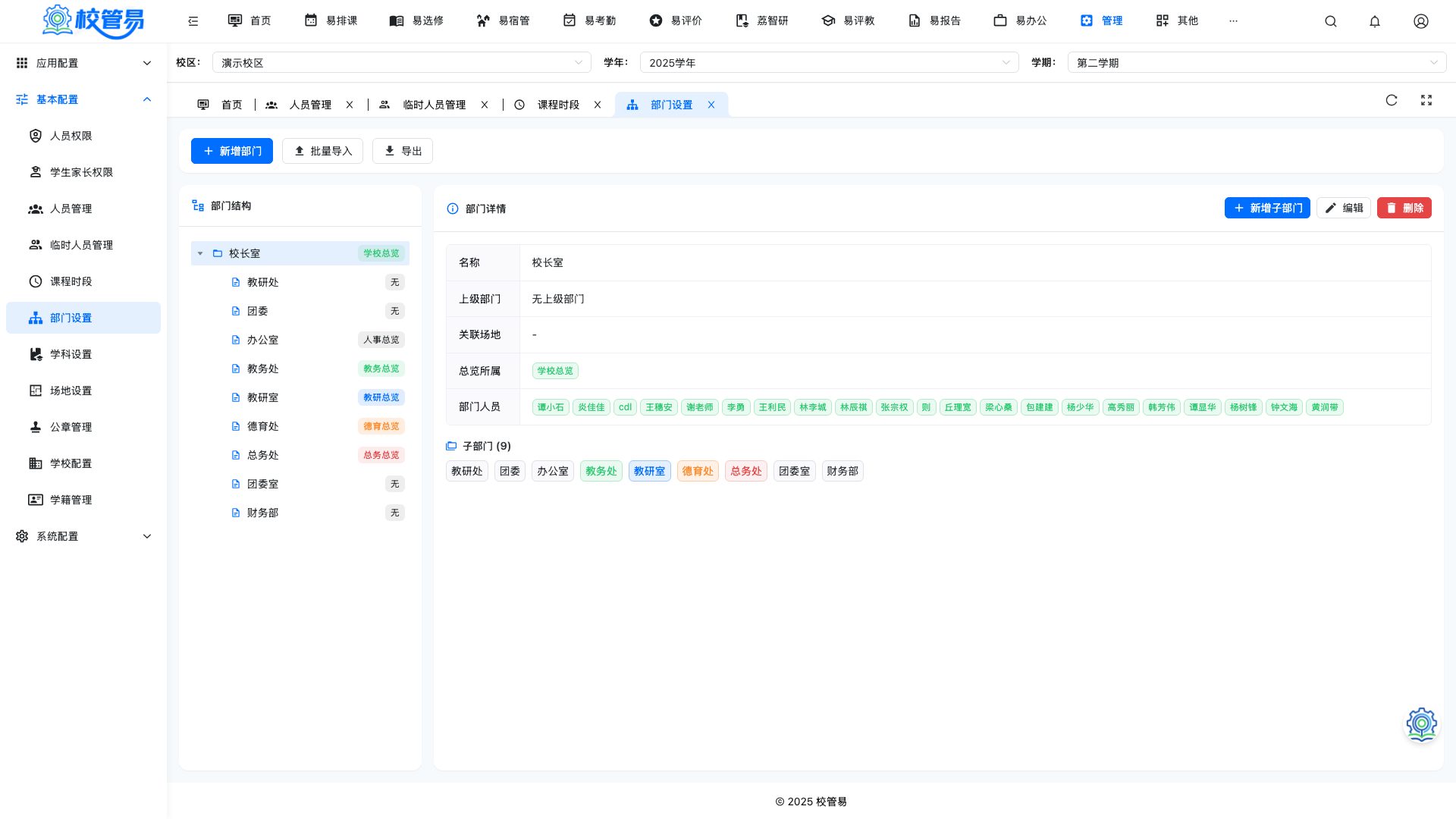Image resolution: width=1456 pixels, height=819 pixels.
Task: Click the search magnifier icon in header
Action: pyautogui.click(x=1330, y=21)
